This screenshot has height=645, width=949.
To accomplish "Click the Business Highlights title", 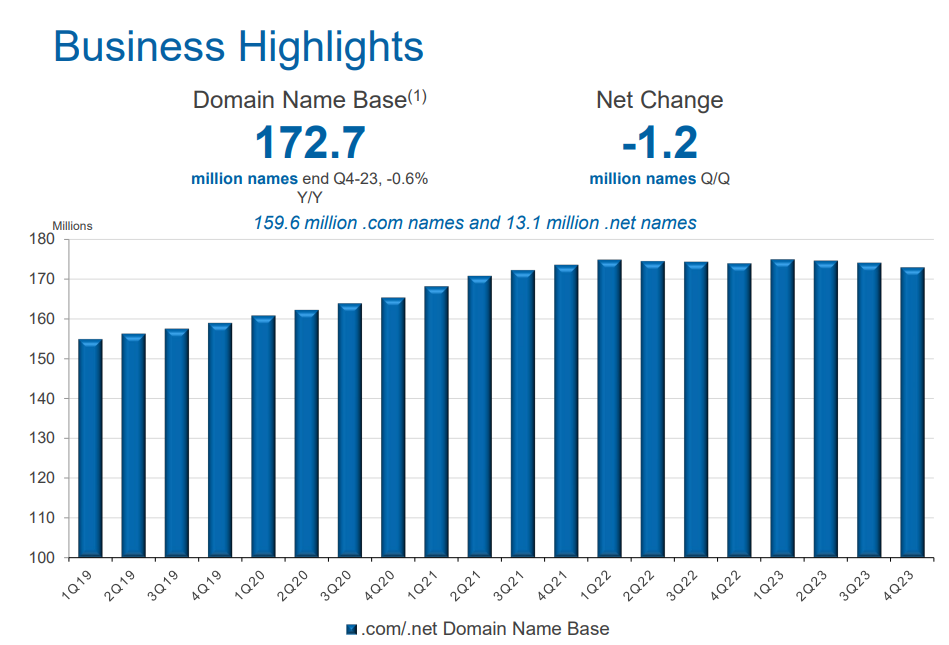I will (238, 47).
